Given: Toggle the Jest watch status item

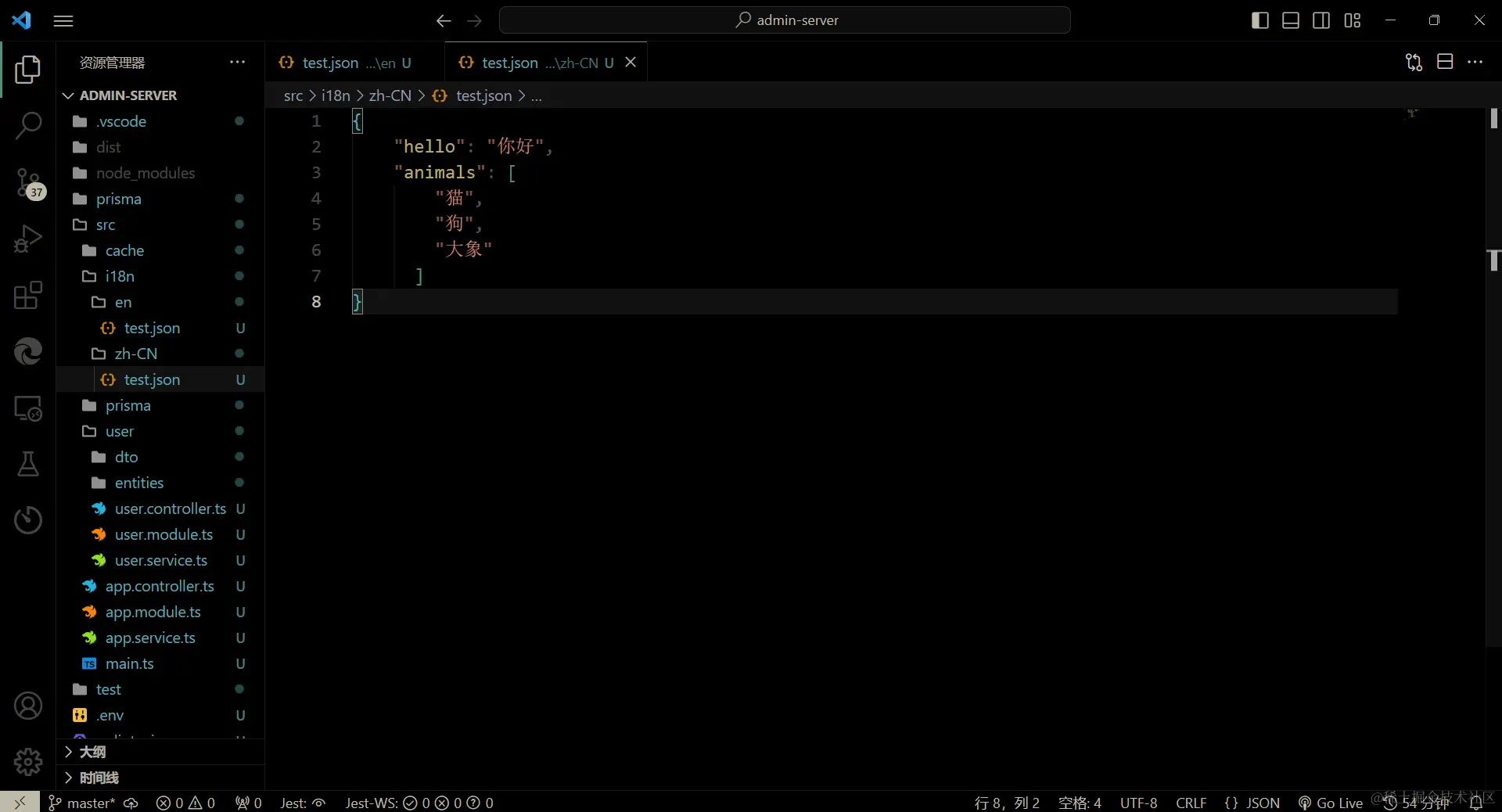Looking at the screenshot, I should (303, 803).
